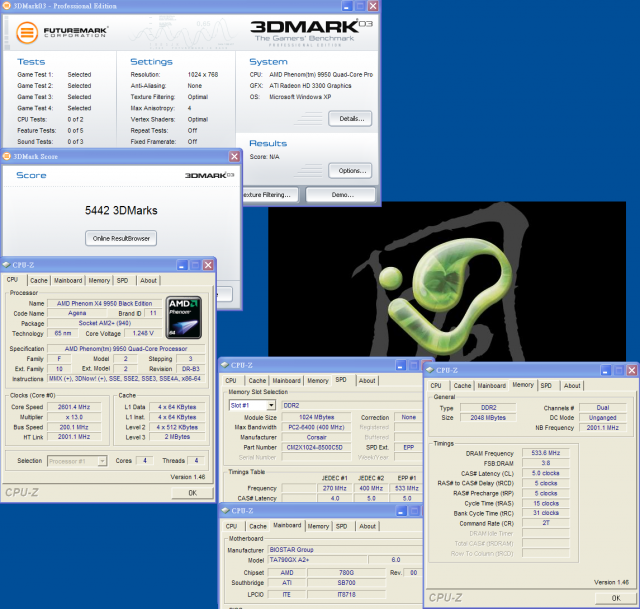Click the CPU-Z icon in the CPU window title bar

pos(6,265)
